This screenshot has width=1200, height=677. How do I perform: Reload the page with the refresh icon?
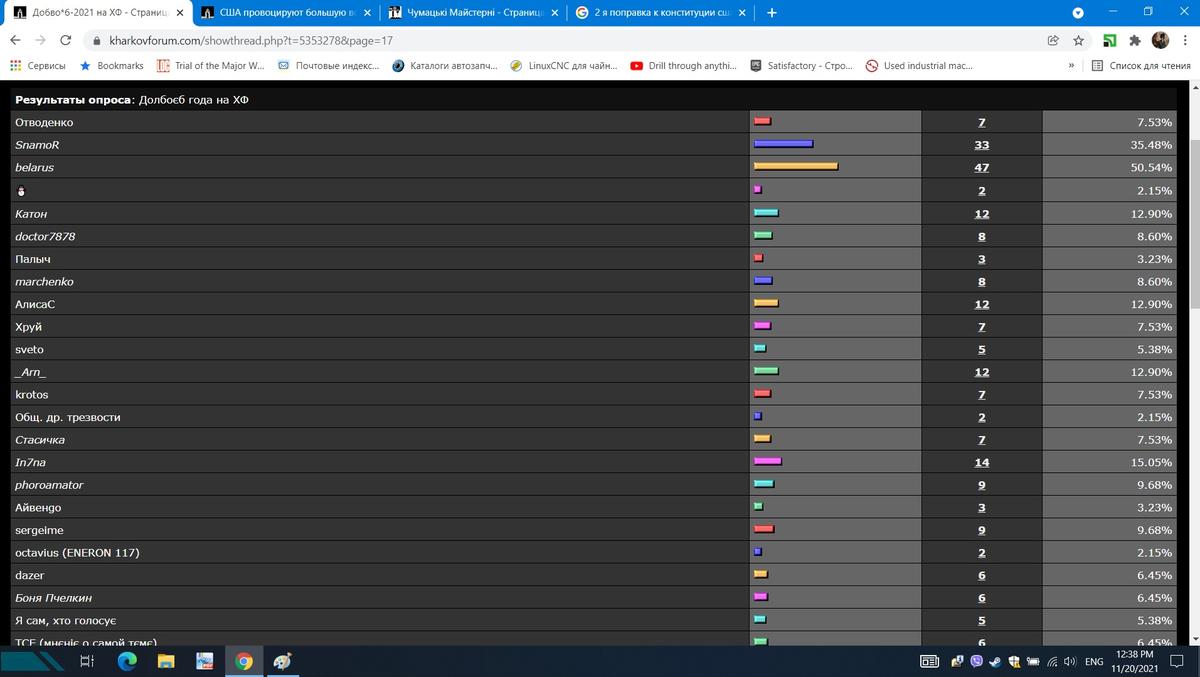pyautogui.click(x=66, y=41)
